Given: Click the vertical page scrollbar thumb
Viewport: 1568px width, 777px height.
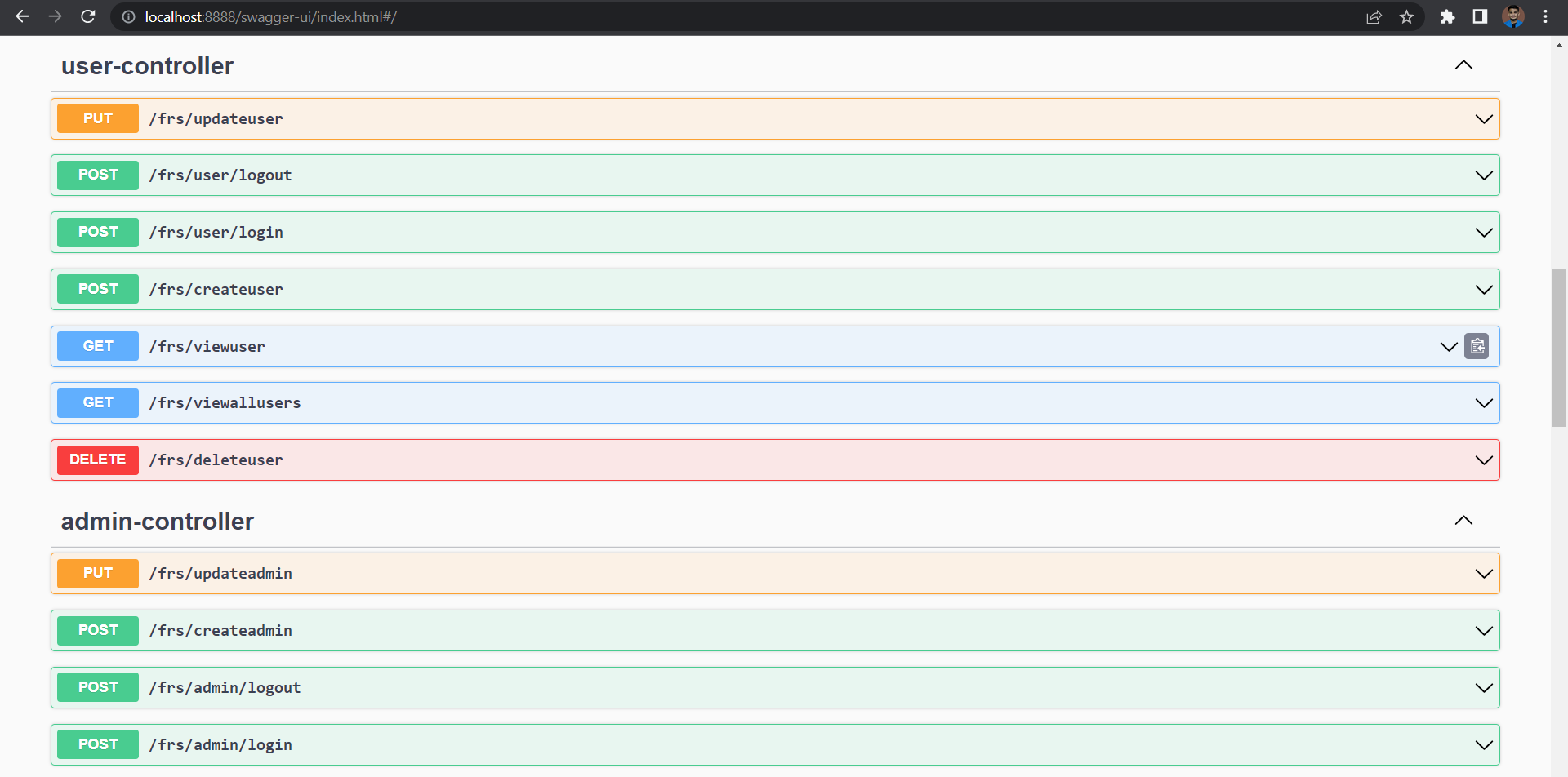Looking at the screenshot, I should click(x=1559, y=348).
